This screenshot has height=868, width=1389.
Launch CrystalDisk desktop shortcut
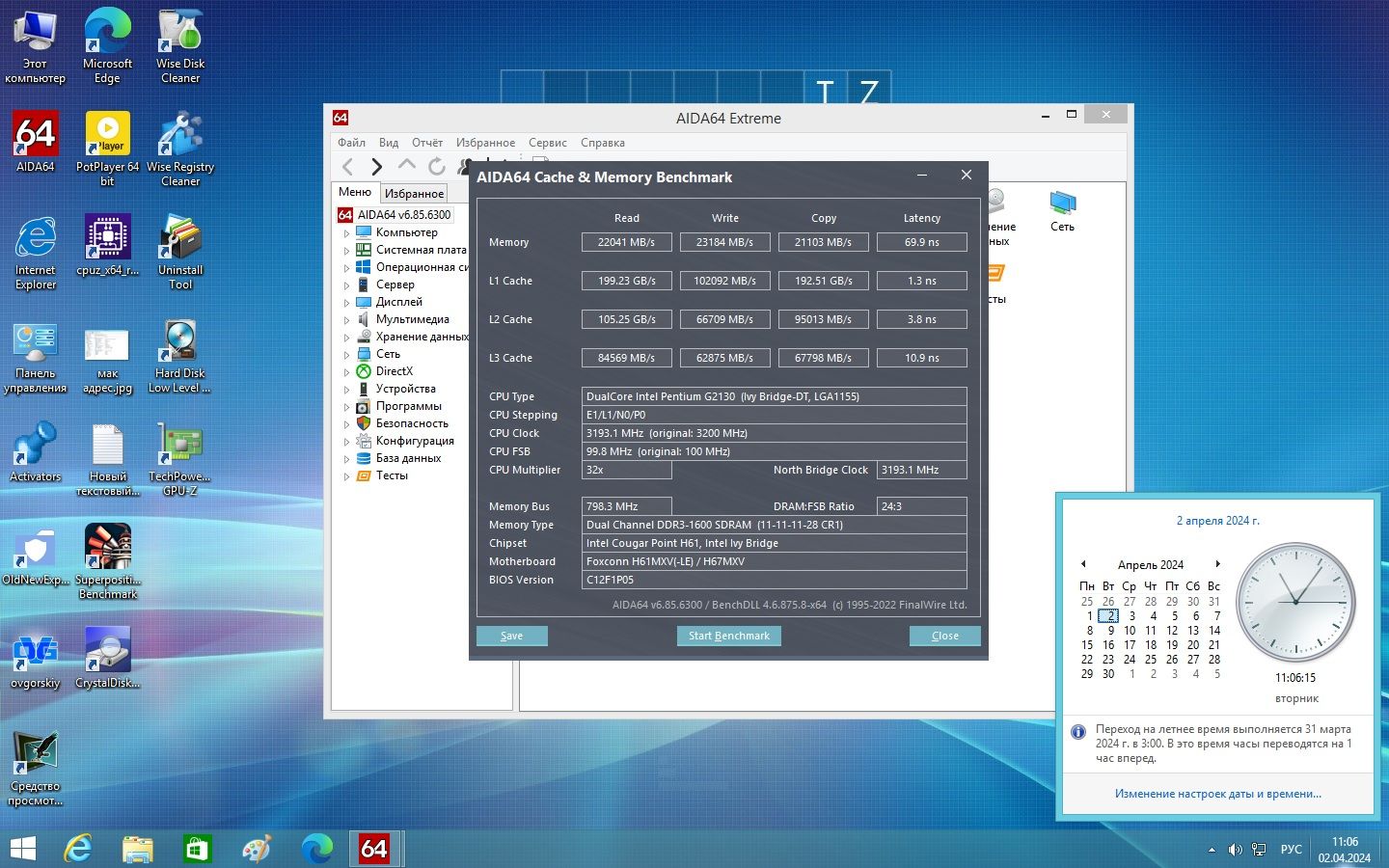107,658
